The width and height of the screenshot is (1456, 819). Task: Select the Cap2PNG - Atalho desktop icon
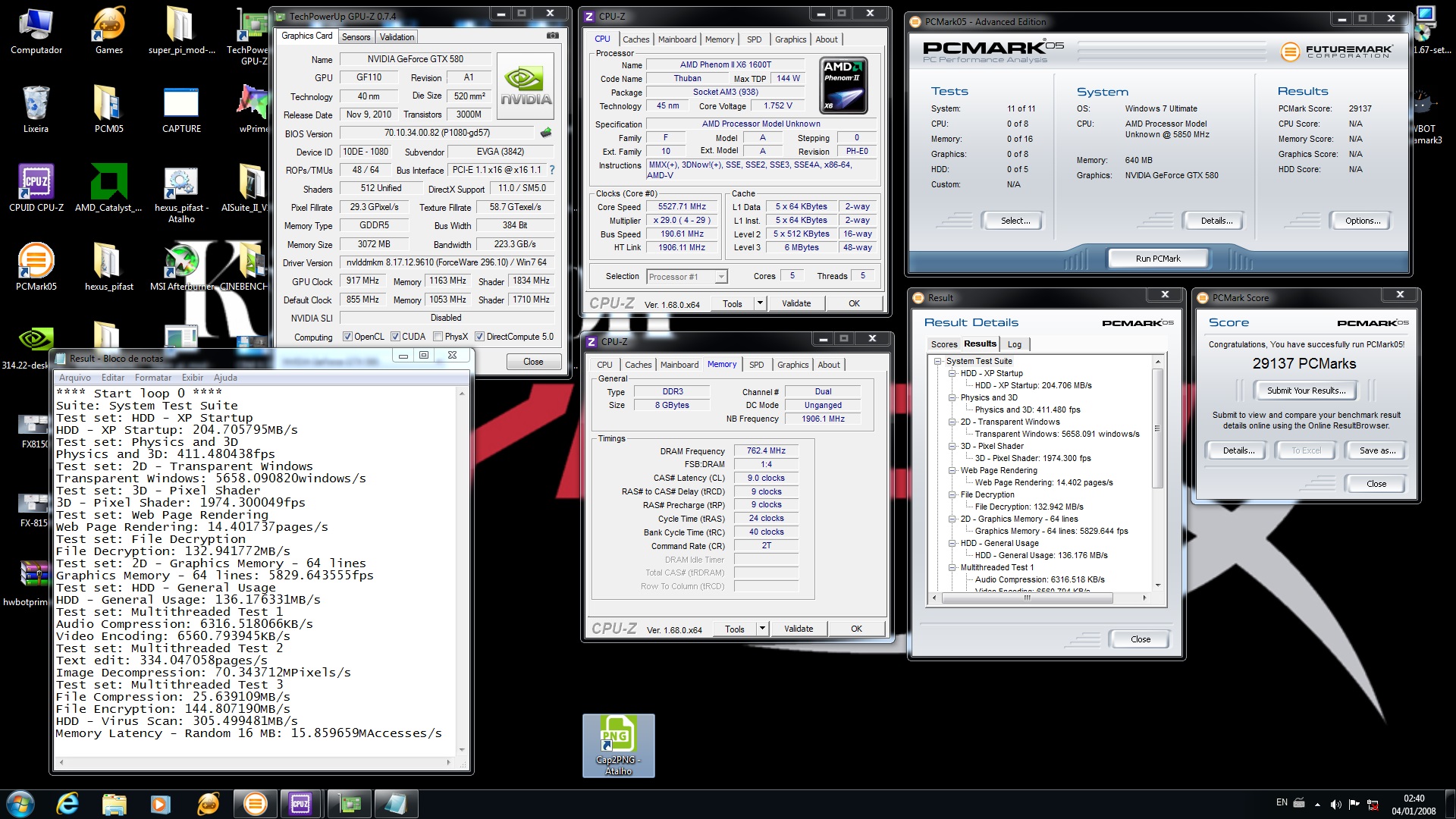coord(618,745)
